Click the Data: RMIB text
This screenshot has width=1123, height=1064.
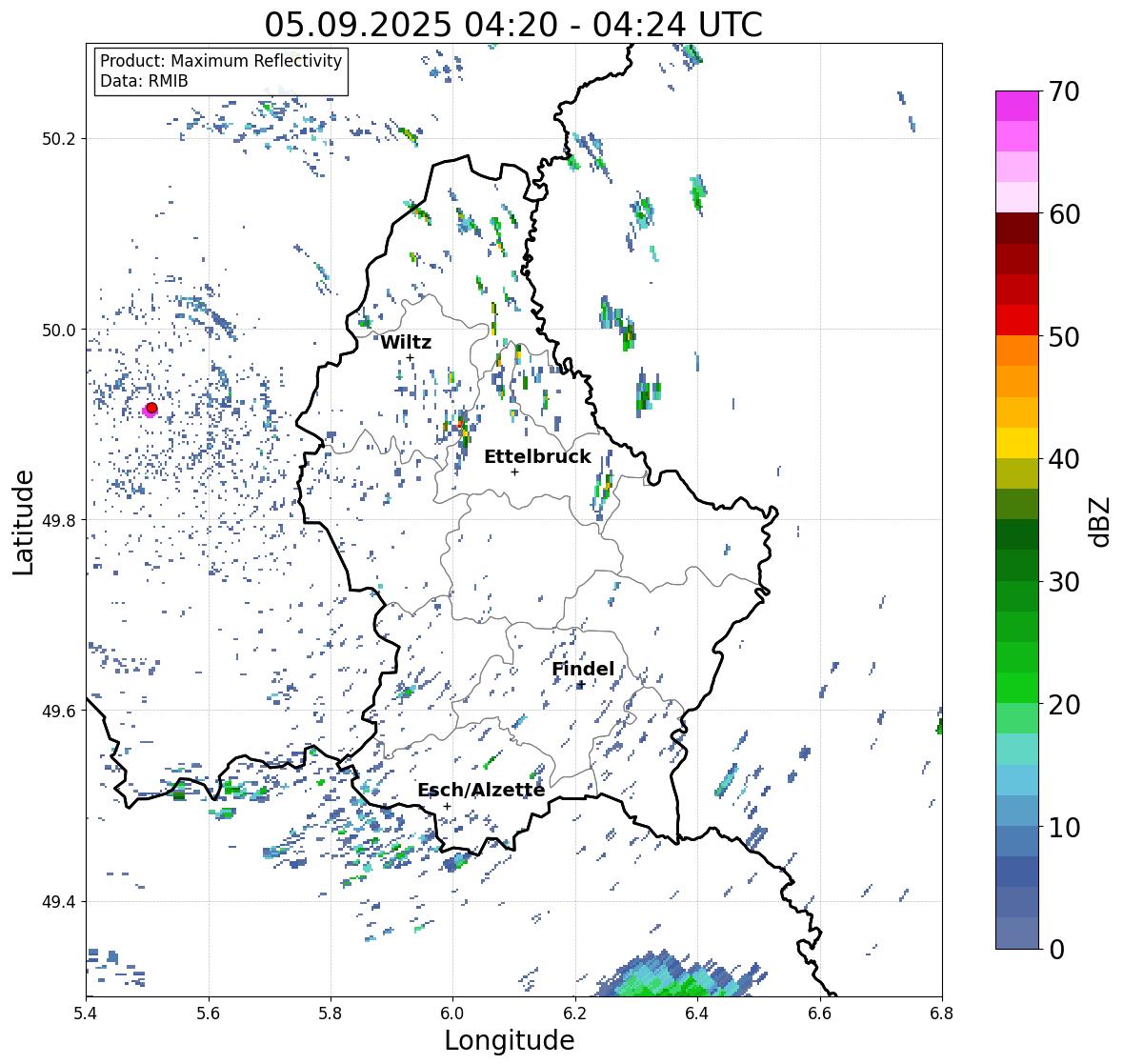(x=144, y=81)
